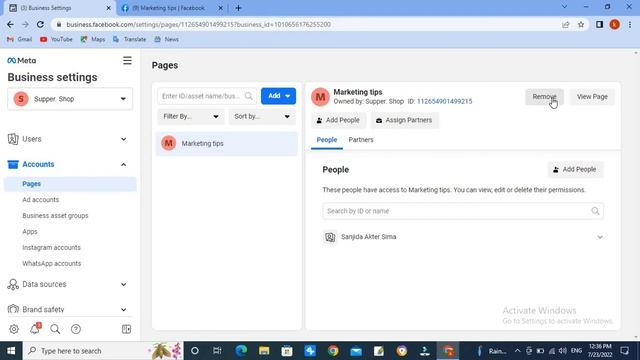Switch to Marketing tips Facebook browser tab
The height and width of the screenshot is (360, 640).
(x=171, y=8)
